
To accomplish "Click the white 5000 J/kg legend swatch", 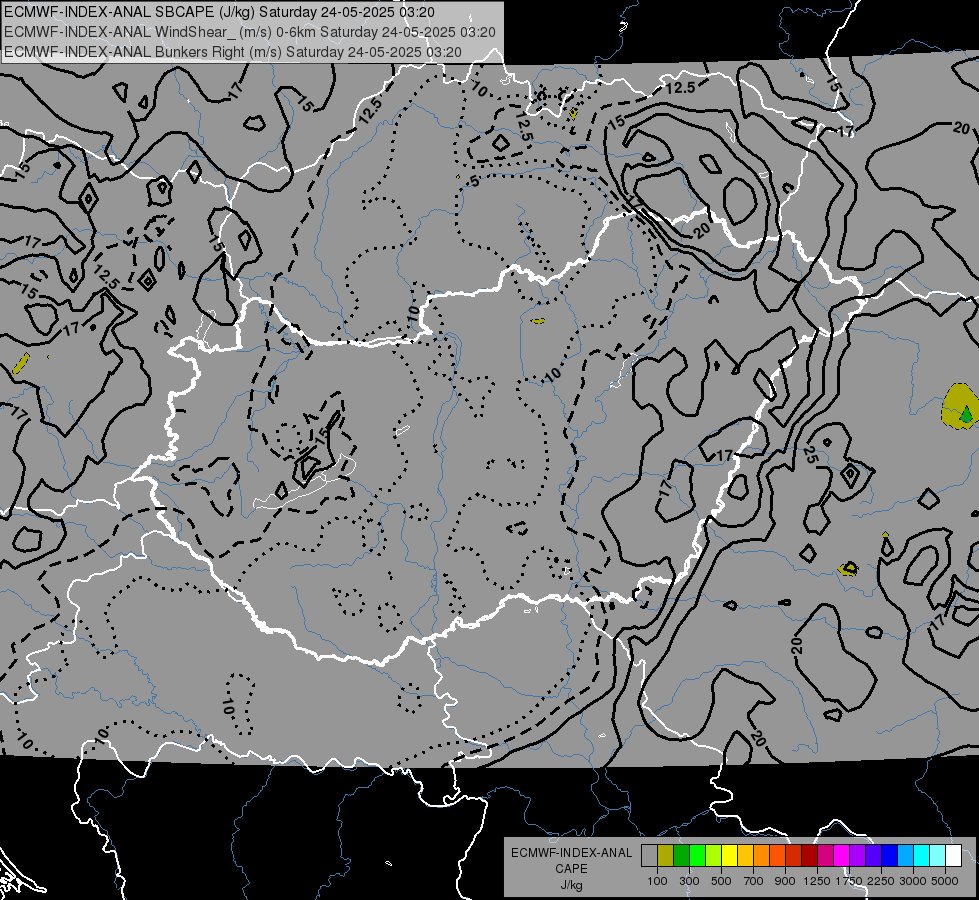I will [x=954, y=856].
